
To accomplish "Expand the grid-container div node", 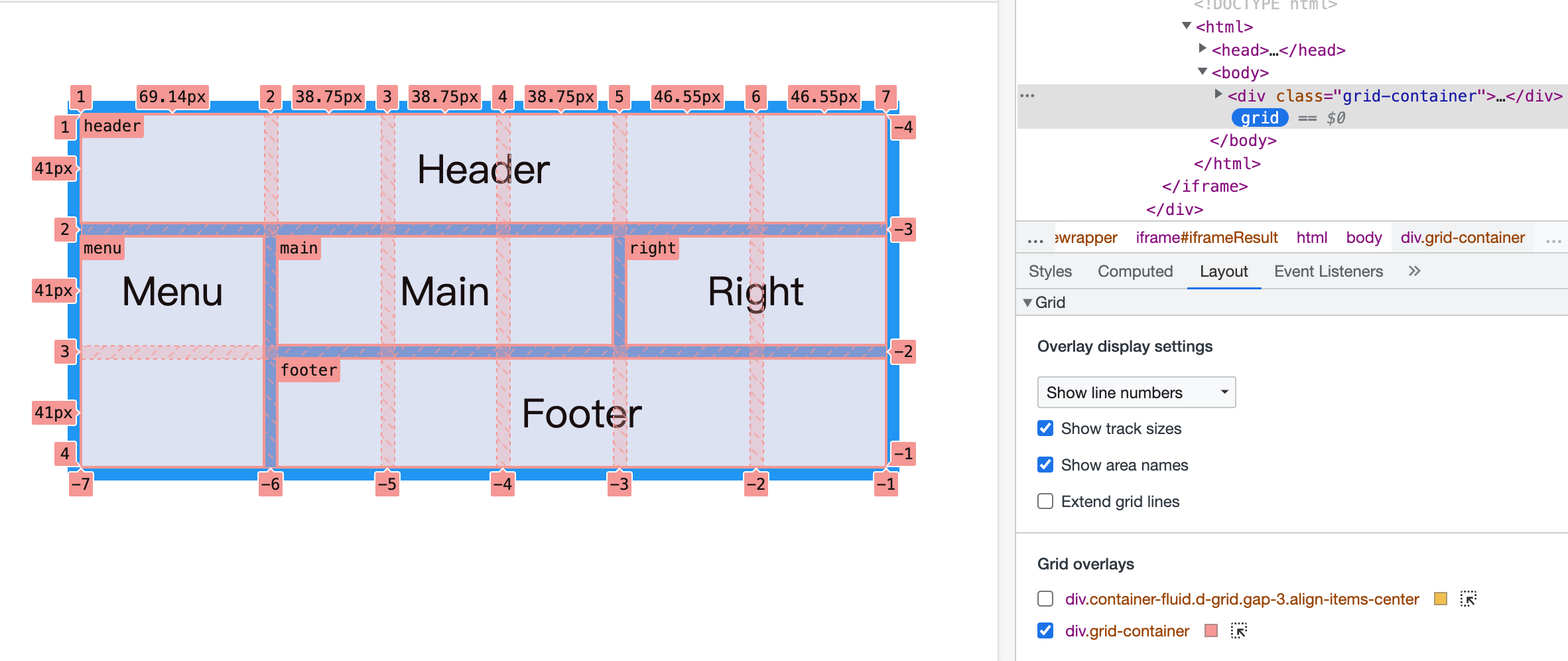I will point(1218,94).
